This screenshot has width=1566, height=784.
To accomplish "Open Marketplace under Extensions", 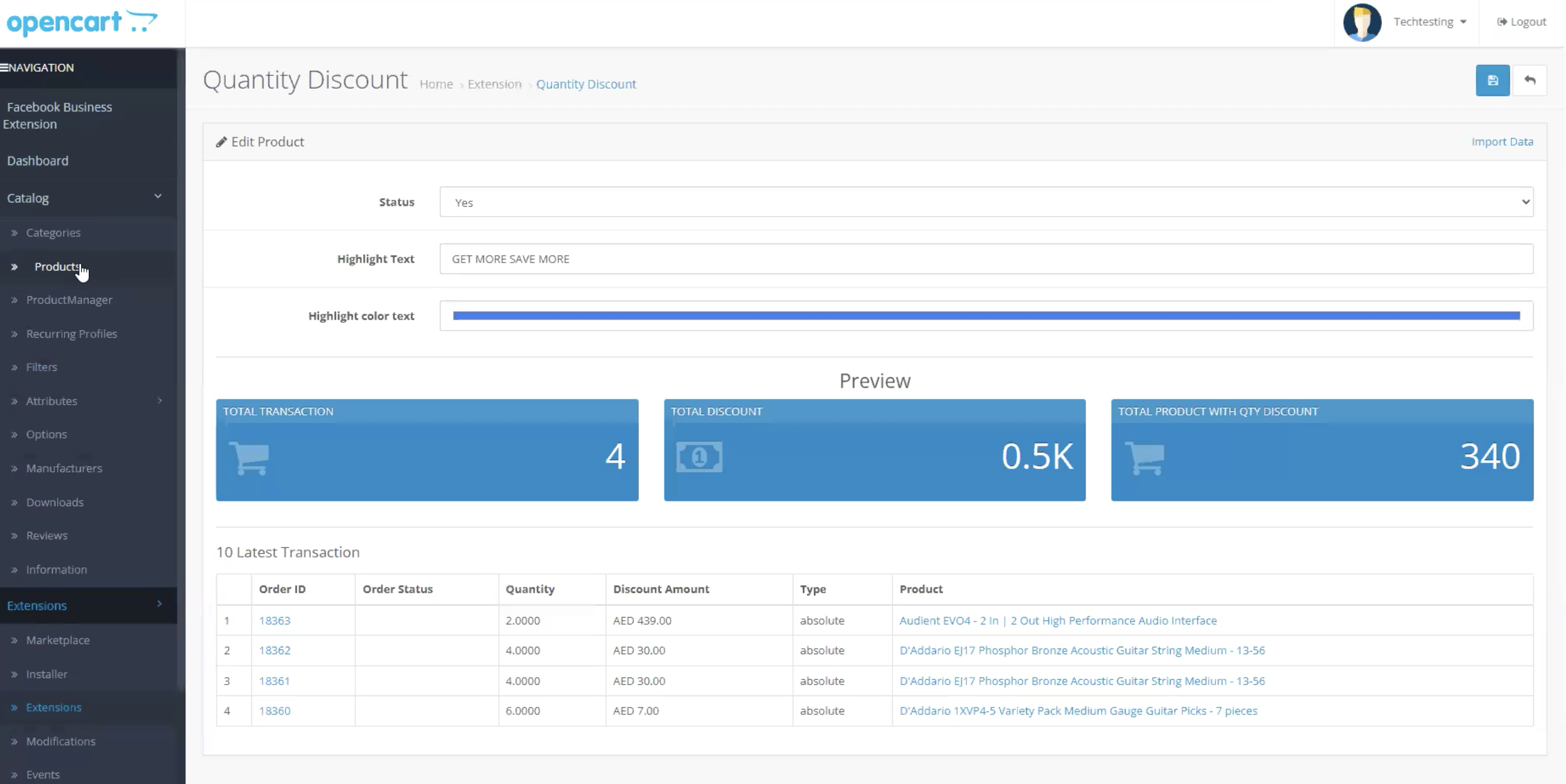I will point(58,640).
